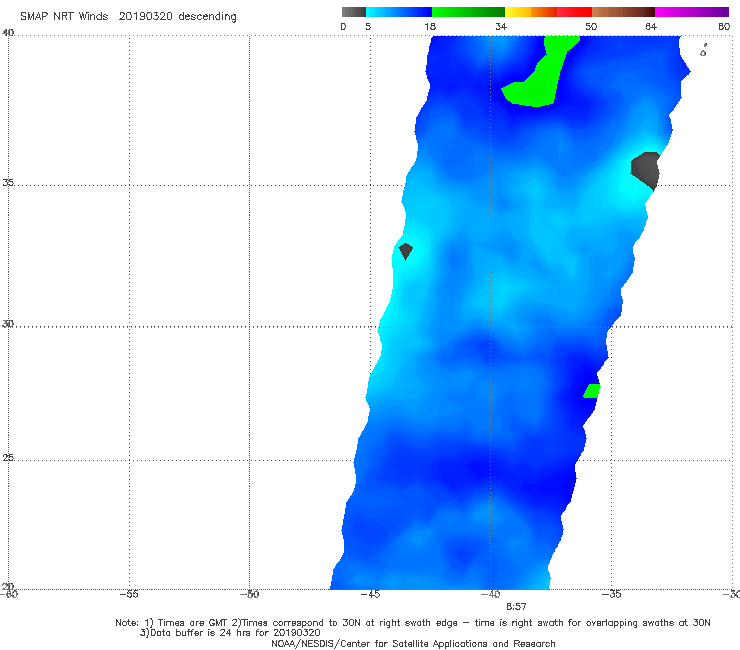This screenshot has height=650, width=740.
Task: Click the latitude label '40'
Action: [8, 32]
